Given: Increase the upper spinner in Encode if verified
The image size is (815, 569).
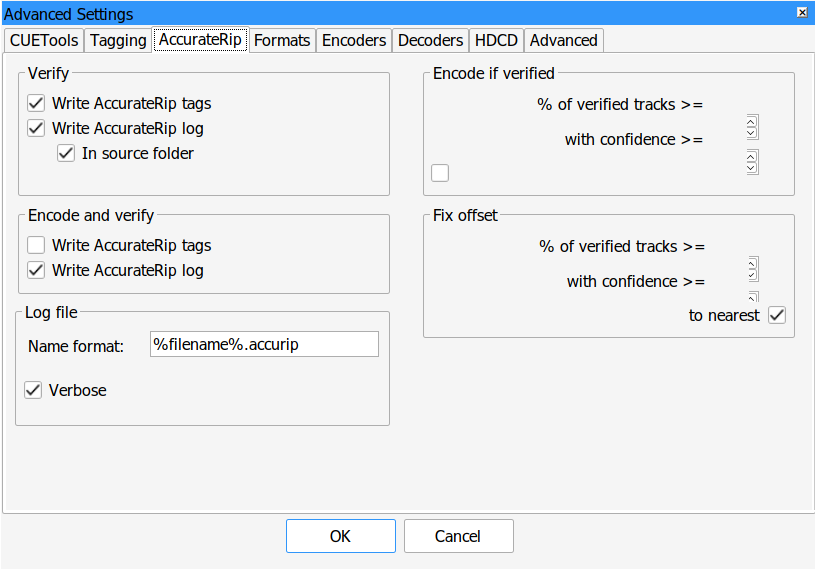Looking at the screenshot, I should point(752,121).
